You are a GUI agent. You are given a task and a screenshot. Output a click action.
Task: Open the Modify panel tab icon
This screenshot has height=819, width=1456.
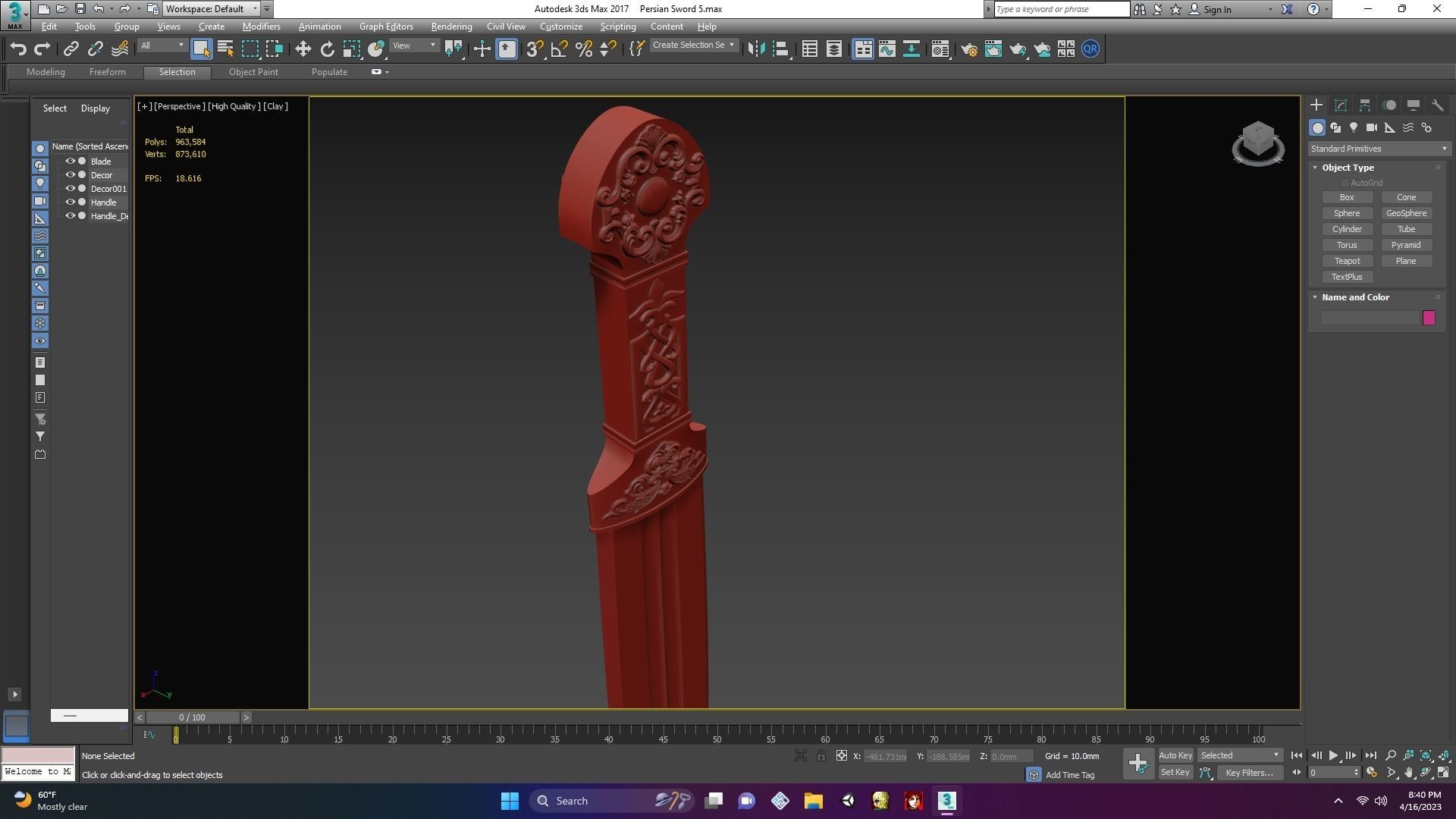pos(1341,105)
